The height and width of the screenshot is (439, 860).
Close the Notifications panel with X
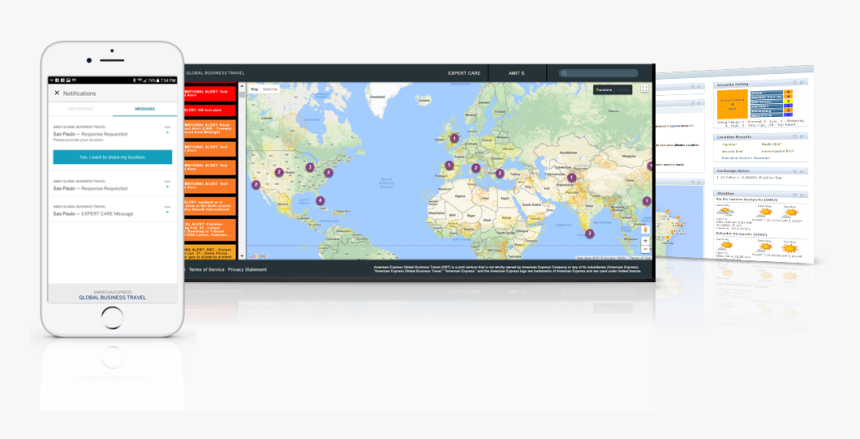[57, 93]
